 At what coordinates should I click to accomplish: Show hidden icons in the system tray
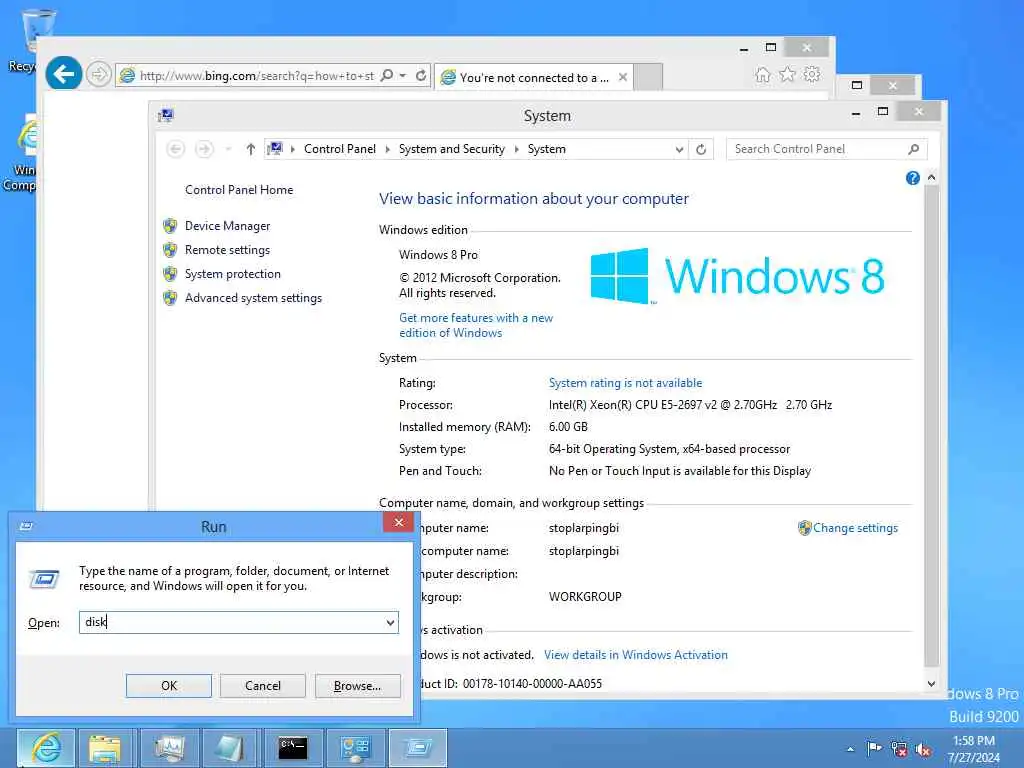pyautogui.click(x=850, y=749)
